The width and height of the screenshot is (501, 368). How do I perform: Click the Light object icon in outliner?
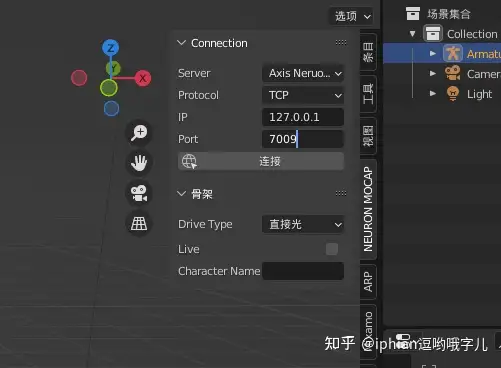pyautogui.click(x=453, y=94)
